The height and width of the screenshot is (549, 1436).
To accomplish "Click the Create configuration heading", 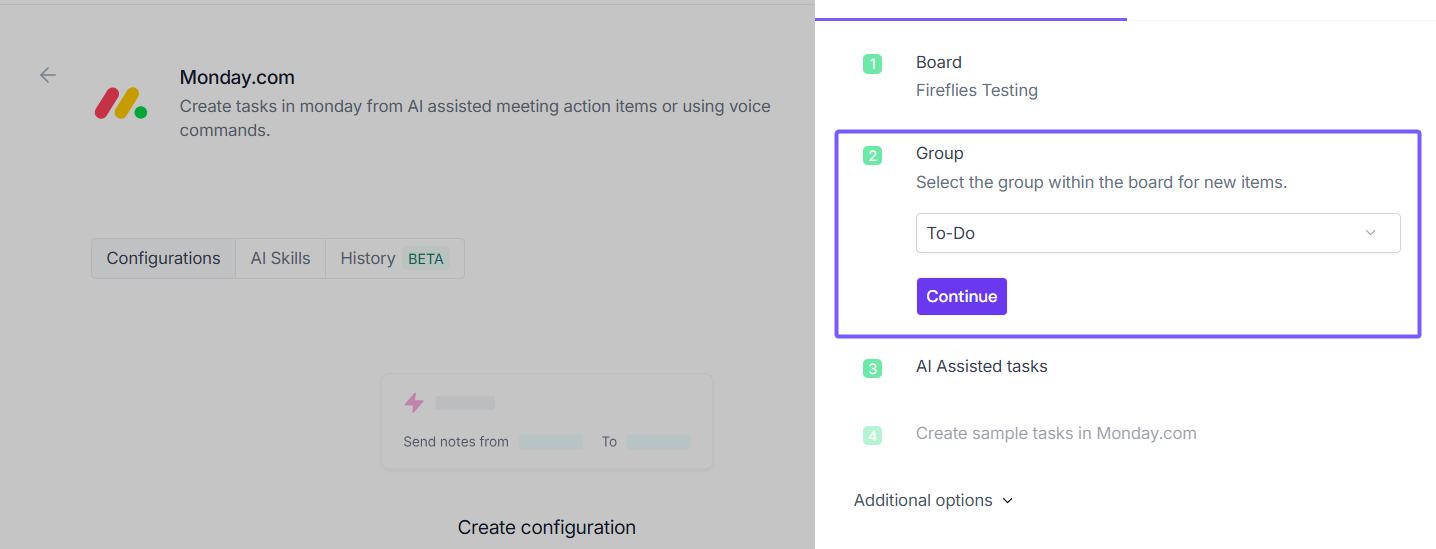I will click(546, 527).
